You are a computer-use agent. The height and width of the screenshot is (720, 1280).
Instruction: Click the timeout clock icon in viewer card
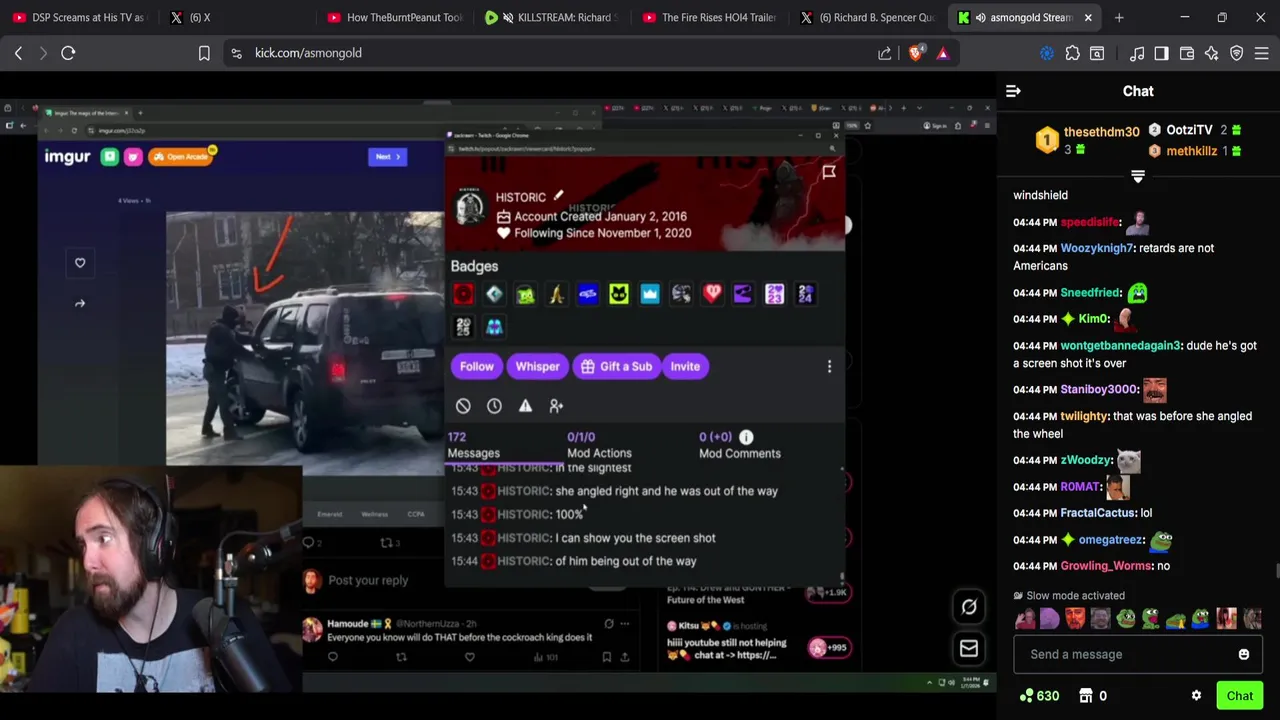[x=494, y=406]
